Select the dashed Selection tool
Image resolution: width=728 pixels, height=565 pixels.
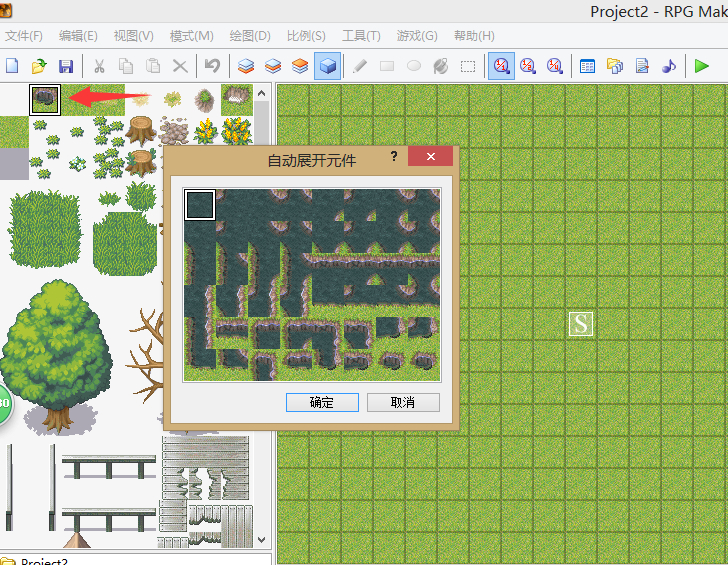468,66
